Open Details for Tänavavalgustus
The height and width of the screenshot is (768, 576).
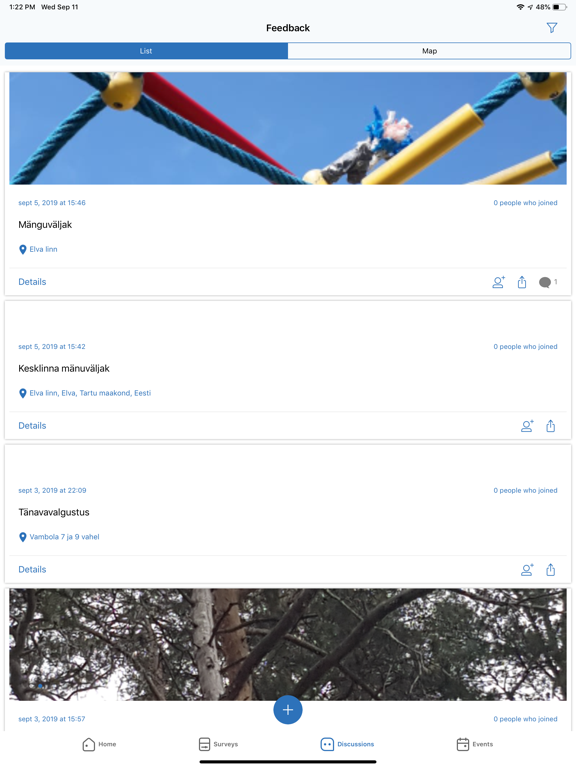pyautogui.click(x=32, y=570)
